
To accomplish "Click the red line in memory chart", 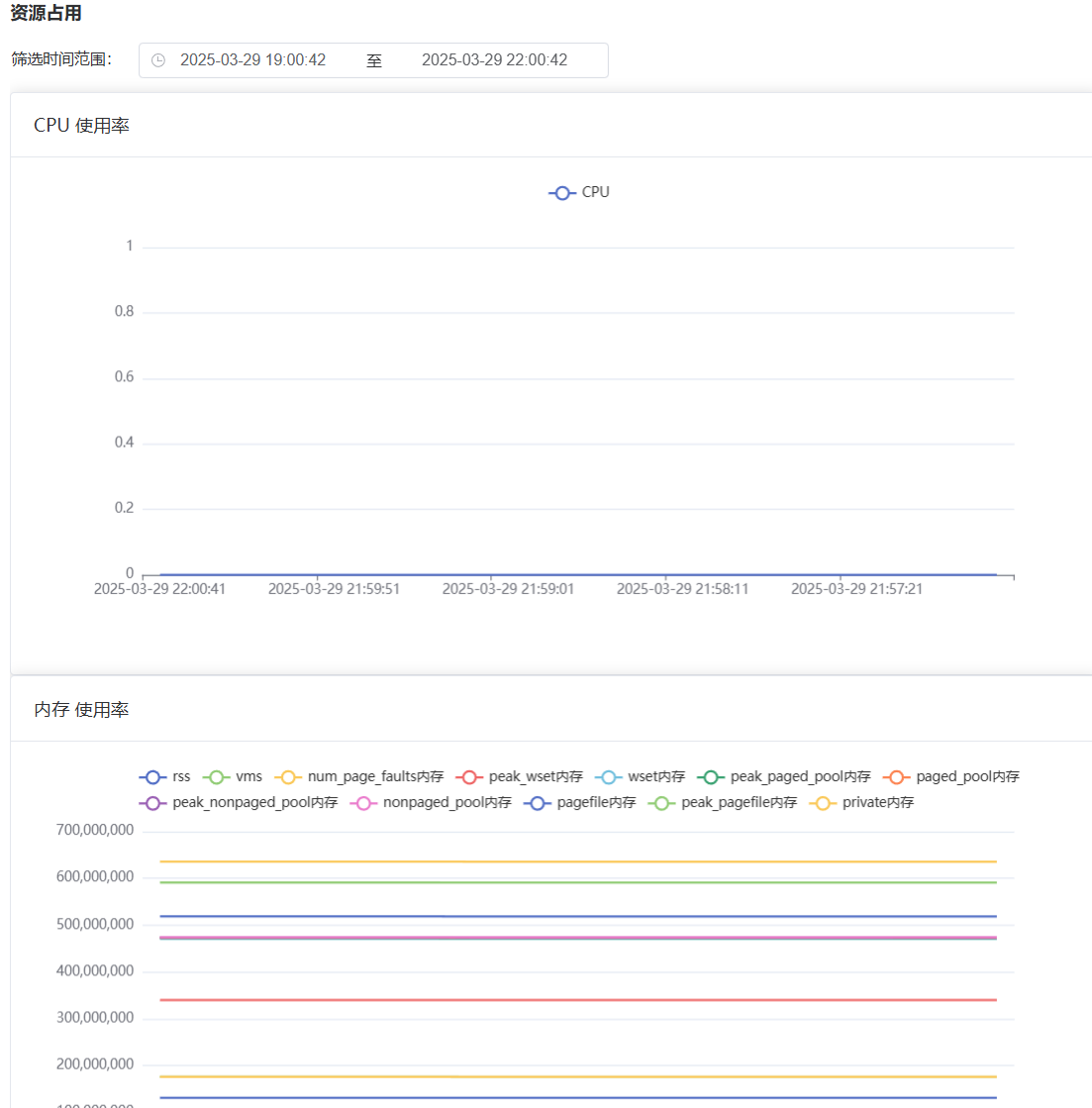I will 578,1000.
